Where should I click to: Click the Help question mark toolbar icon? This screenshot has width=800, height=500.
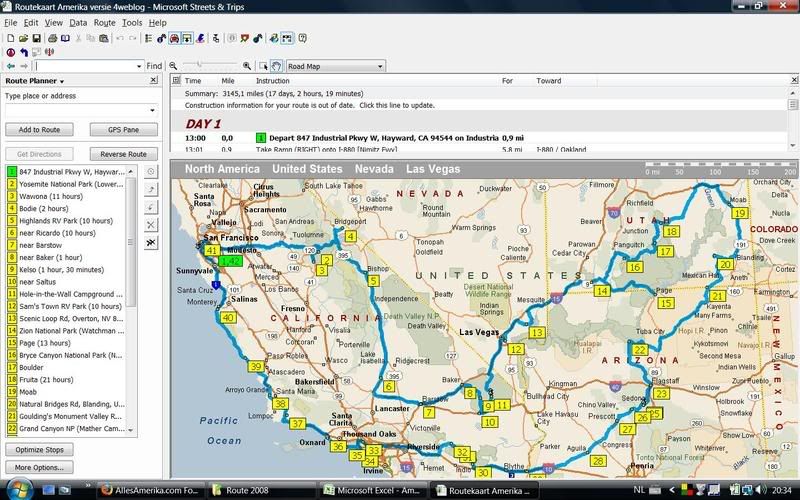pyautogui.click(x=303, y=38)
